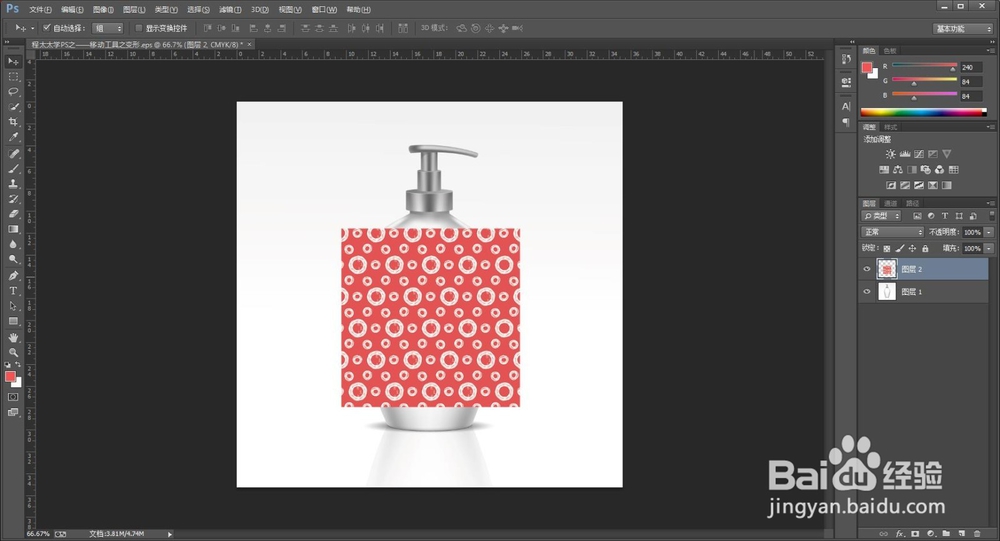Pick the Horizontal Type tool
1000x541 pixels.
click(14, 291)
